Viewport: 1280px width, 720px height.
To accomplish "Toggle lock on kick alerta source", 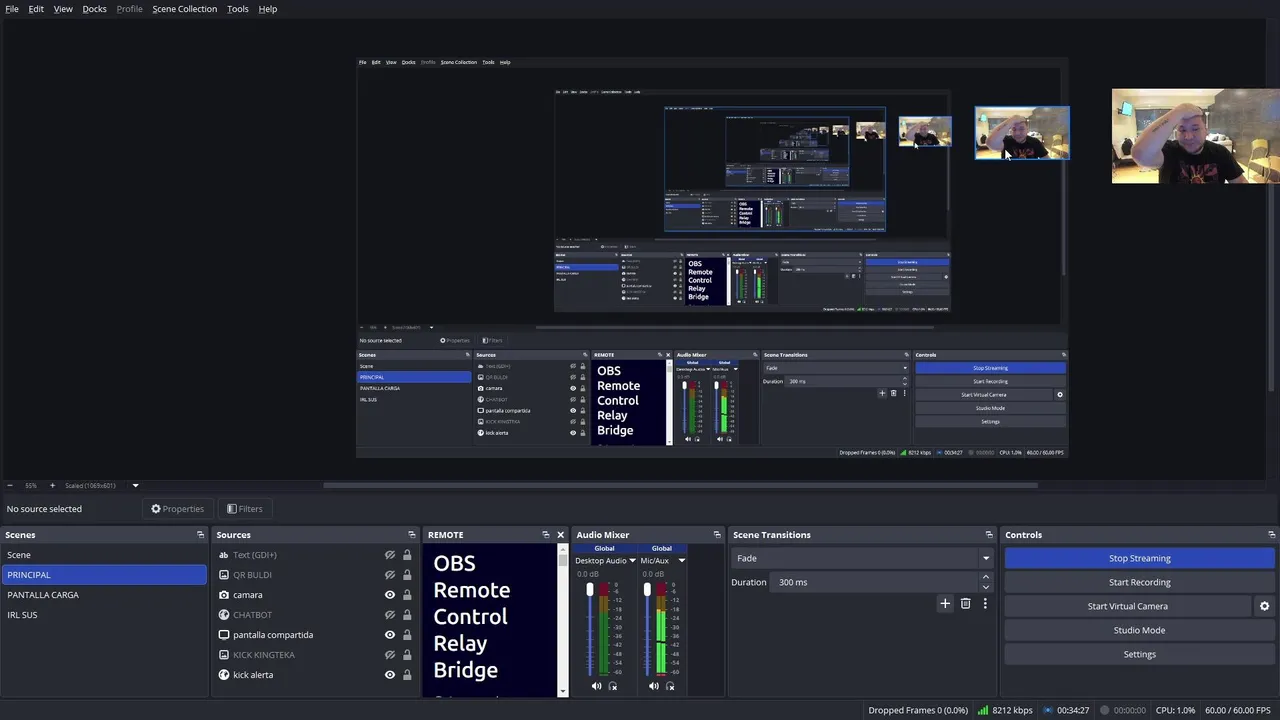I will pos(407,675).
